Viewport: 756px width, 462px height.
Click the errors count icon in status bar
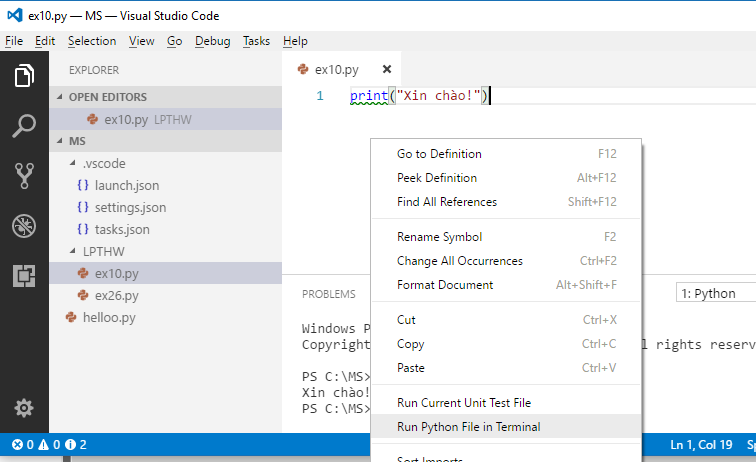click(x=17, y=445)
